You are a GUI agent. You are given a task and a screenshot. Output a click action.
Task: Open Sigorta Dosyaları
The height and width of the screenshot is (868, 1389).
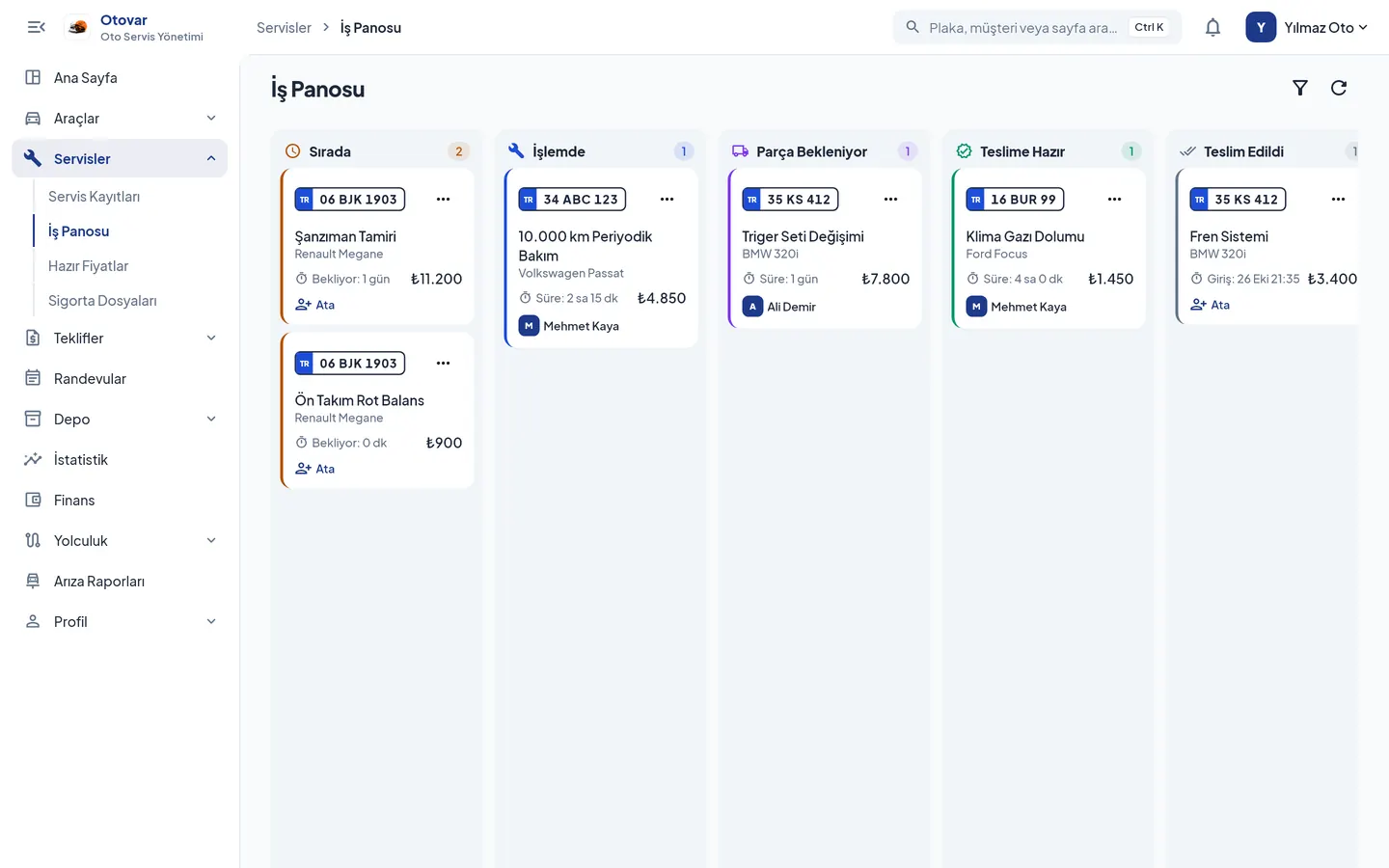pyautogui.click(x=102, y=300)
